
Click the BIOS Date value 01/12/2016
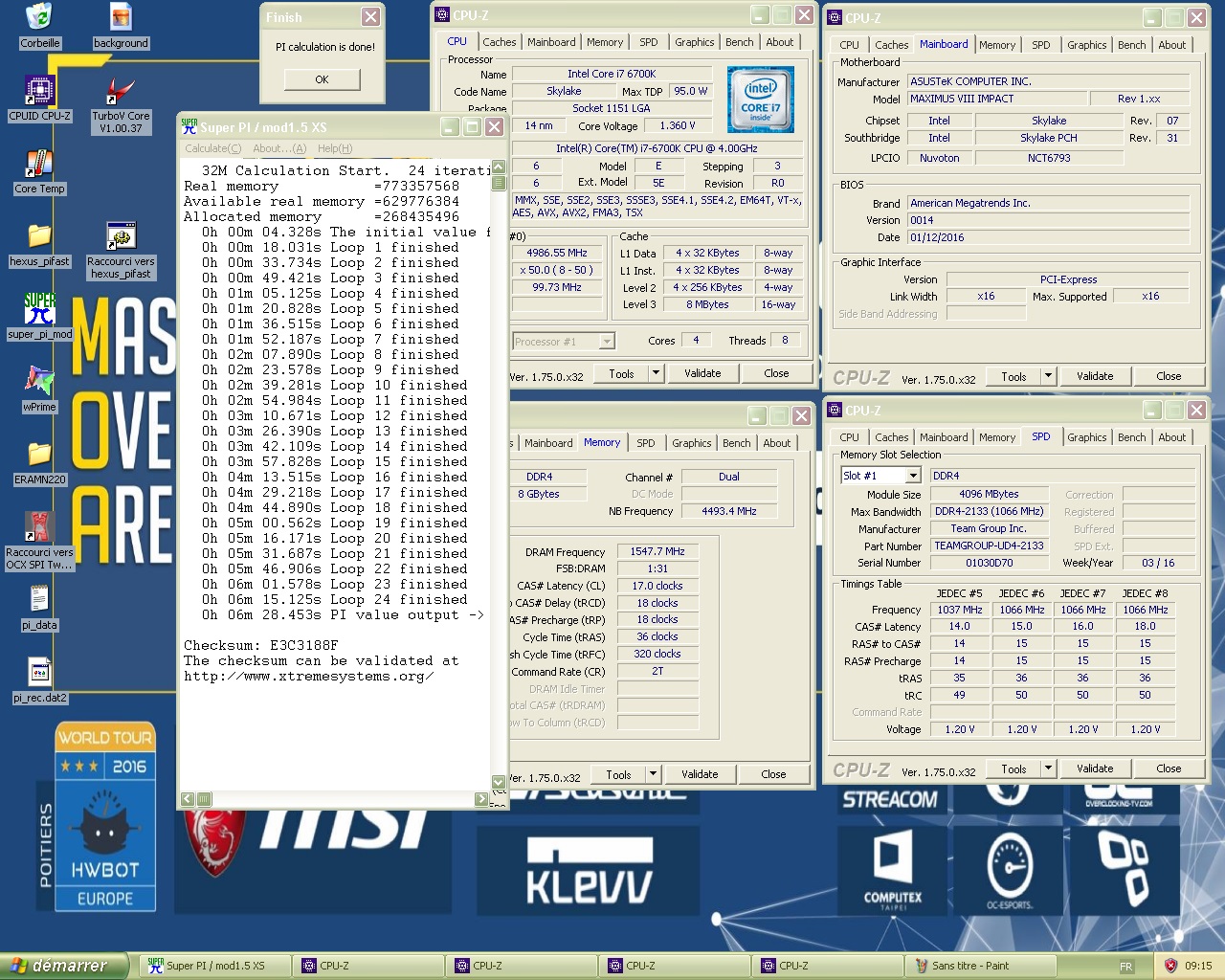(x=1048, y=237)
